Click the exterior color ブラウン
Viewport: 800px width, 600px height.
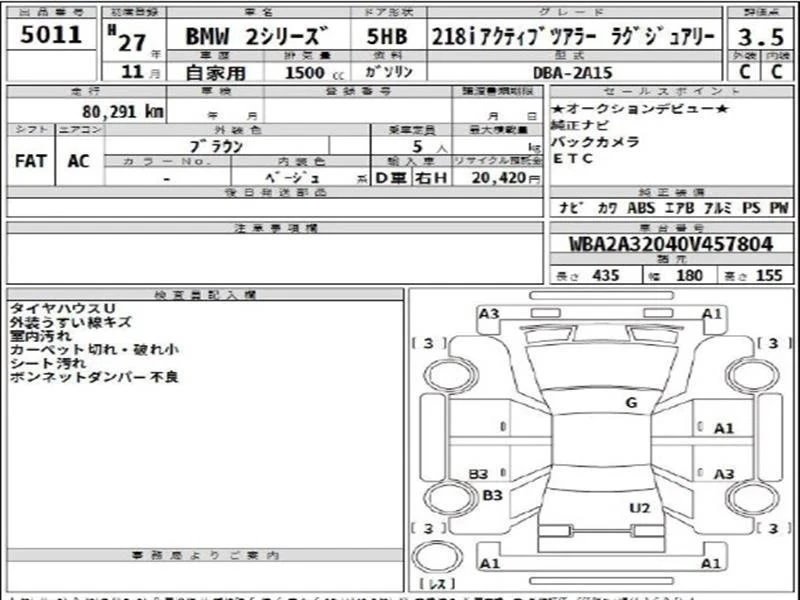point(216,147)
